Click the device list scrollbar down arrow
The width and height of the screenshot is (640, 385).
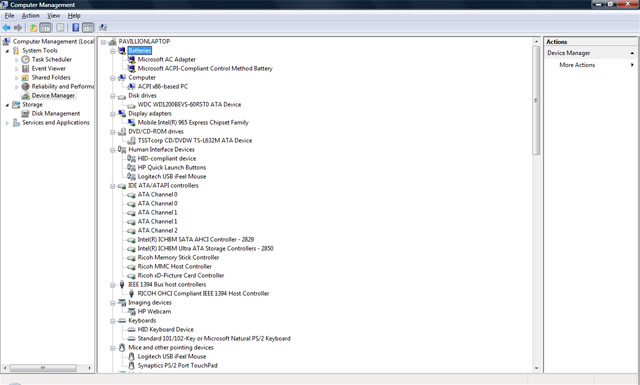(536, 368)
